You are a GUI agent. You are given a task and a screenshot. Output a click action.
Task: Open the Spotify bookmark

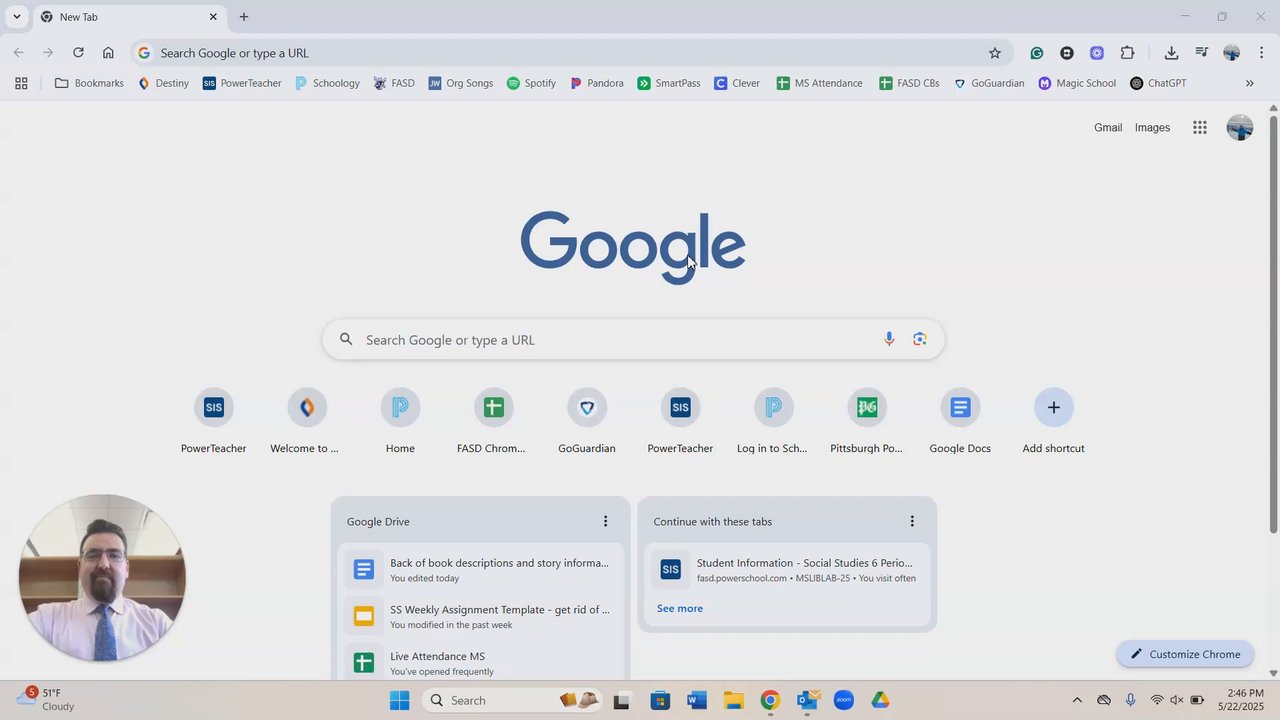click(531, 83)
